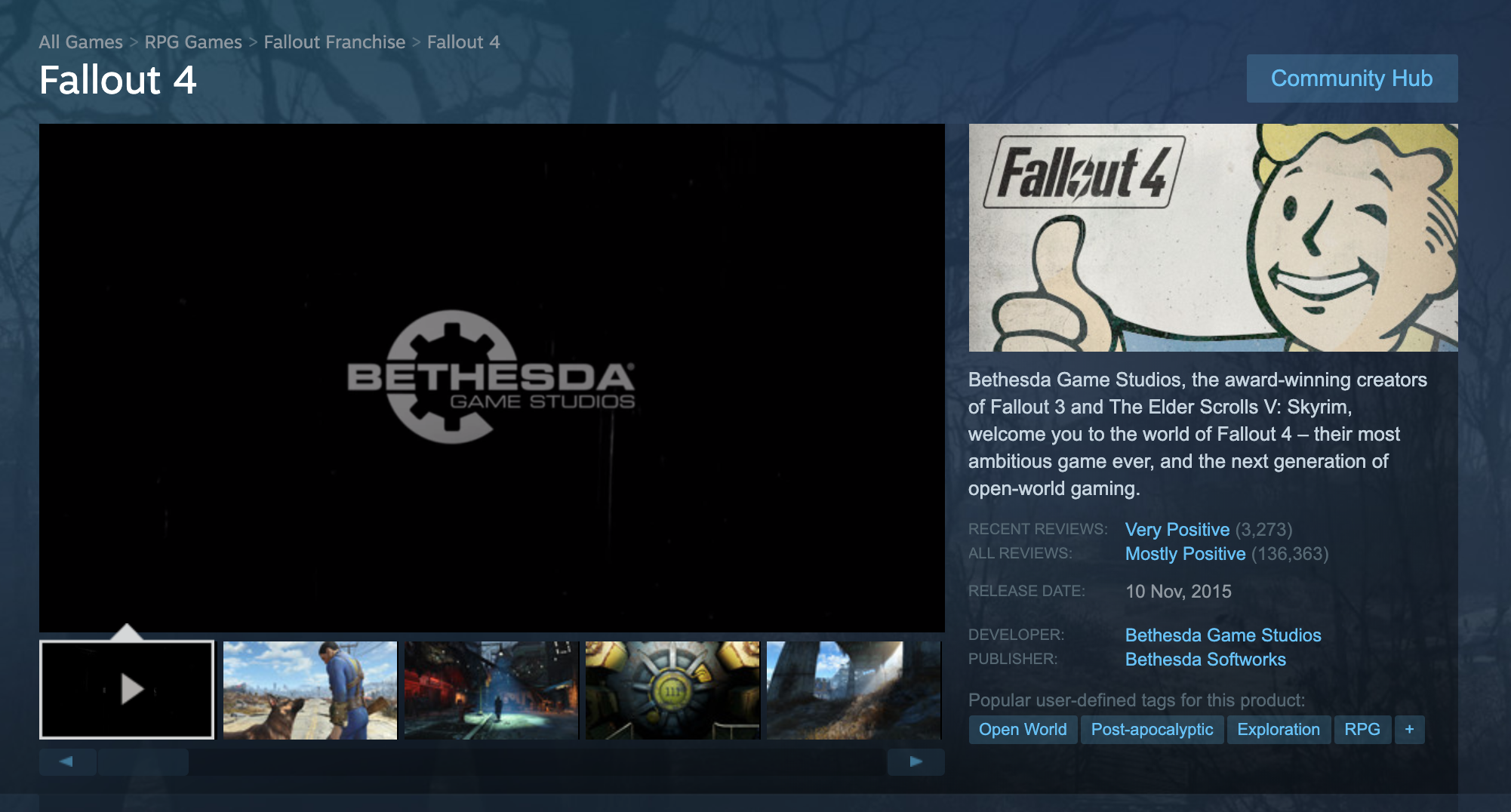Click the release date 10 Nov, 2015
This screenshot has width=1511, height=812.
pos(1178,592)
